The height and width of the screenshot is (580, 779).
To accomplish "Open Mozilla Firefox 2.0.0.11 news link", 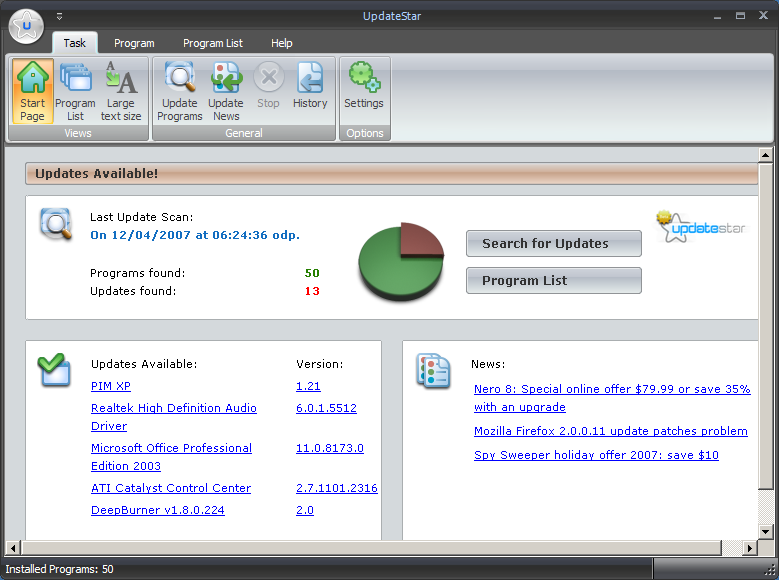I will pos(611,431).
